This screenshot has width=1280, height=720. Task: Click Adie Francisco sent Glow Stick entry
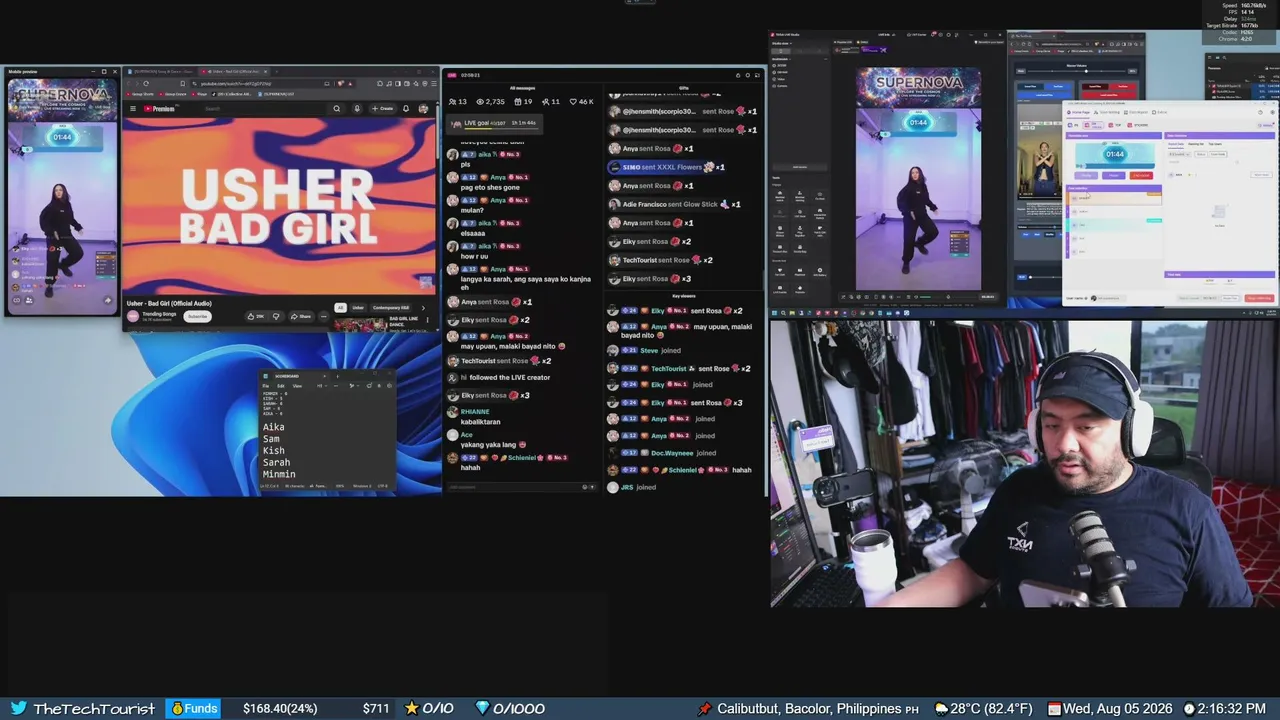[673, 204]
